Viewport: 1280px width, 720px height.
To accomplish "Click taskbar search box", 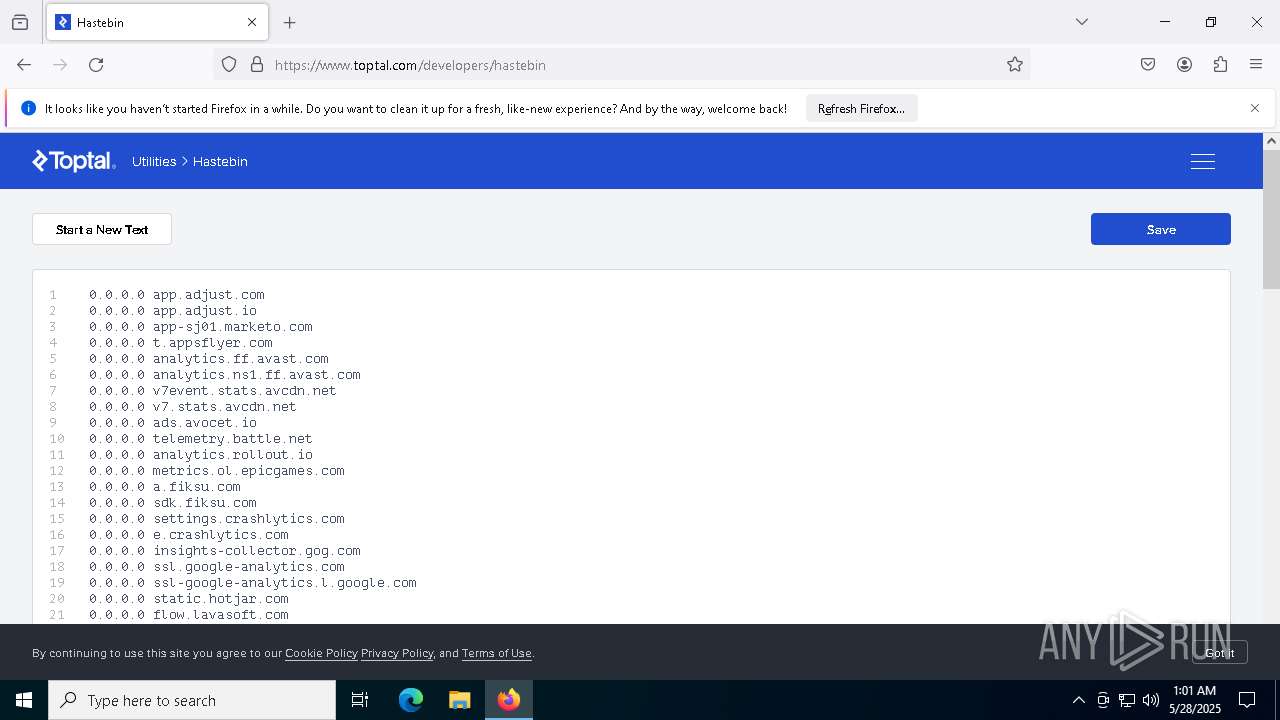I will (x=192, y=700).
